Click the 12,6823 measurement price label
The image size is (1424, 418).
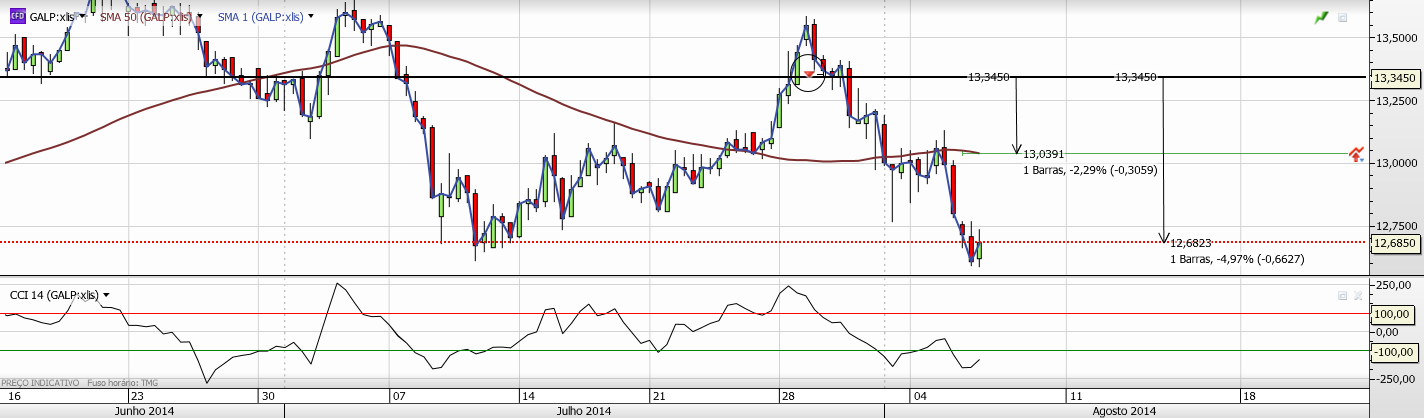click(x=1190, y=243)
